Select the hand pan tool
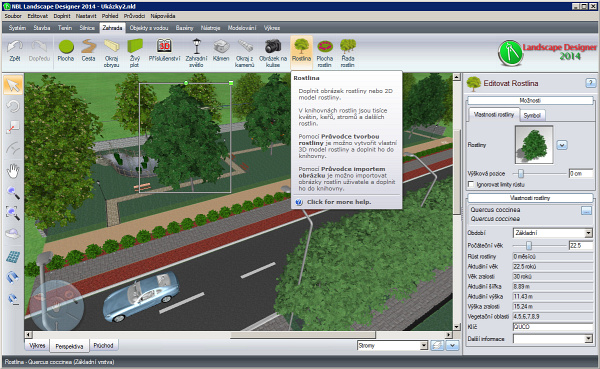 click(13, 171)
